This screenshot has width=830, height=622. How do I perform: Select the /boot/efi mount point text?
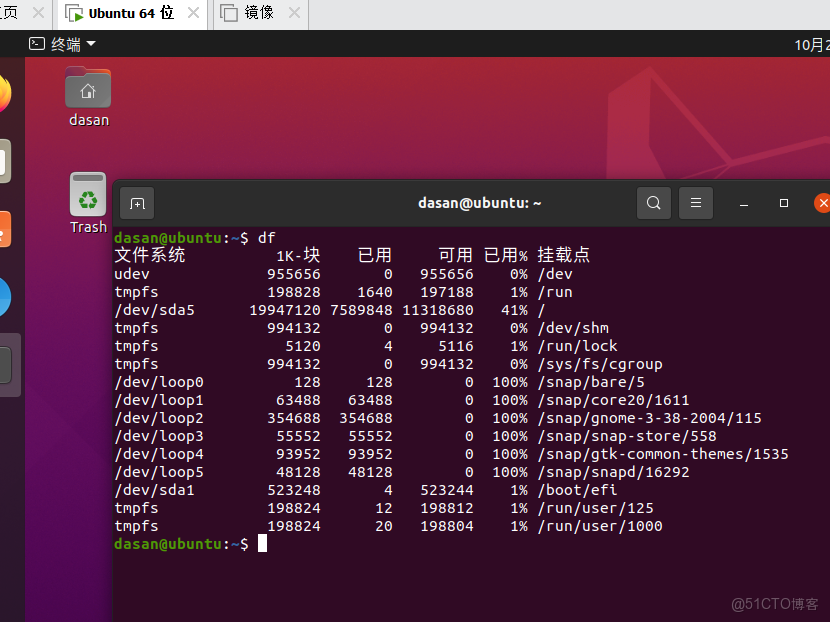[x=578, y=490]
